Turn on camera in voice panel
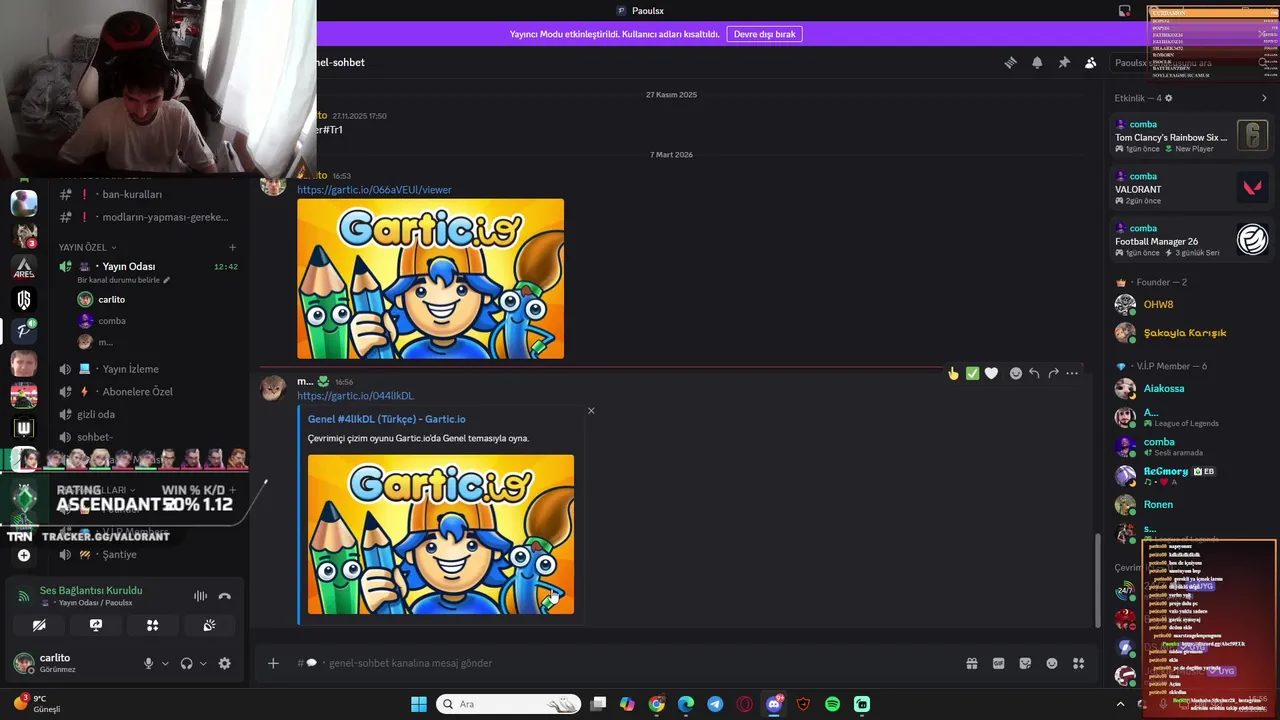Viewport: 1280px width, 720px height. (x=39, y=625)
